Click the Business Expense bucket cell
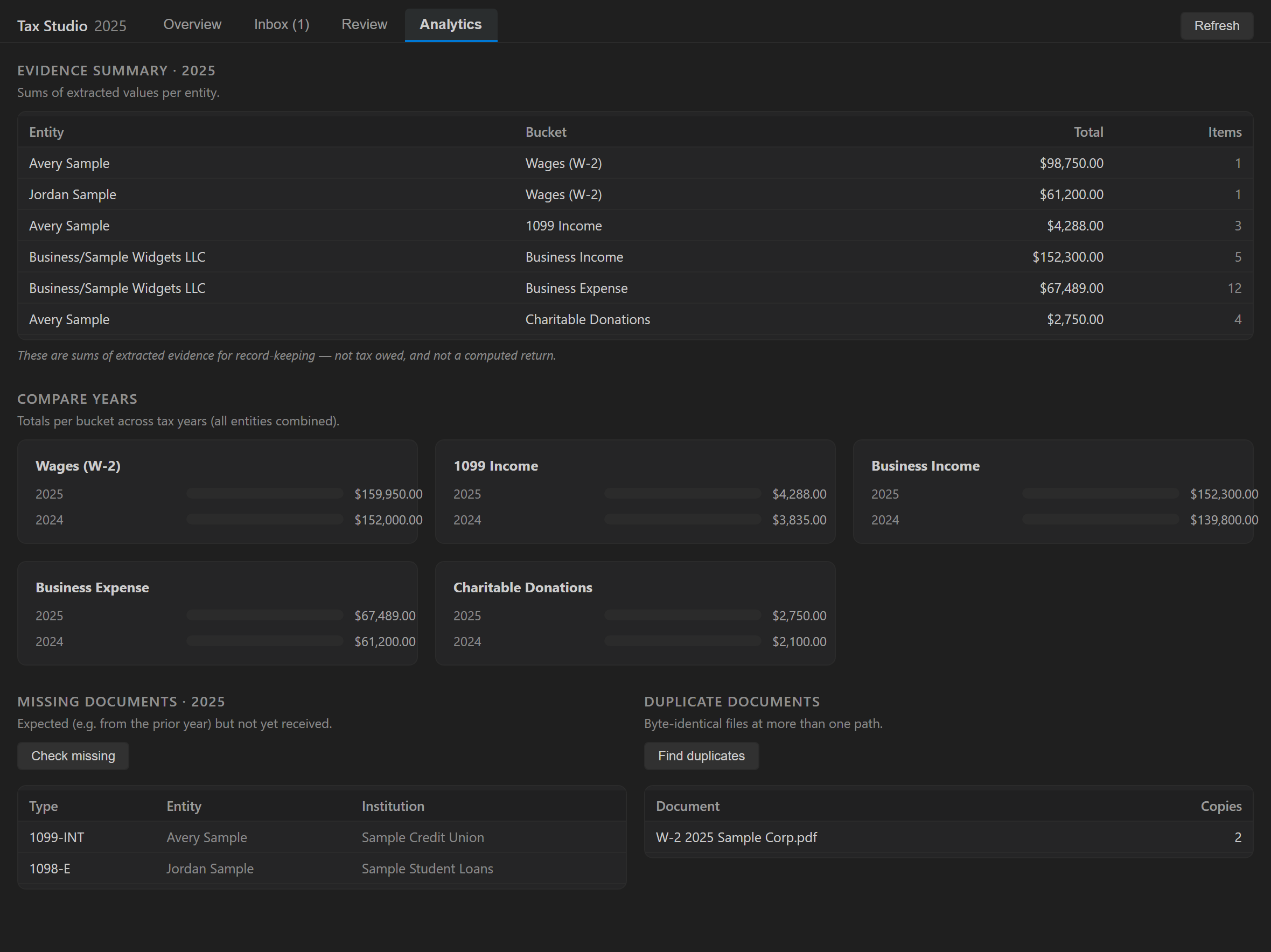The height and width of the screenshot is (952, 1271). 576,288
